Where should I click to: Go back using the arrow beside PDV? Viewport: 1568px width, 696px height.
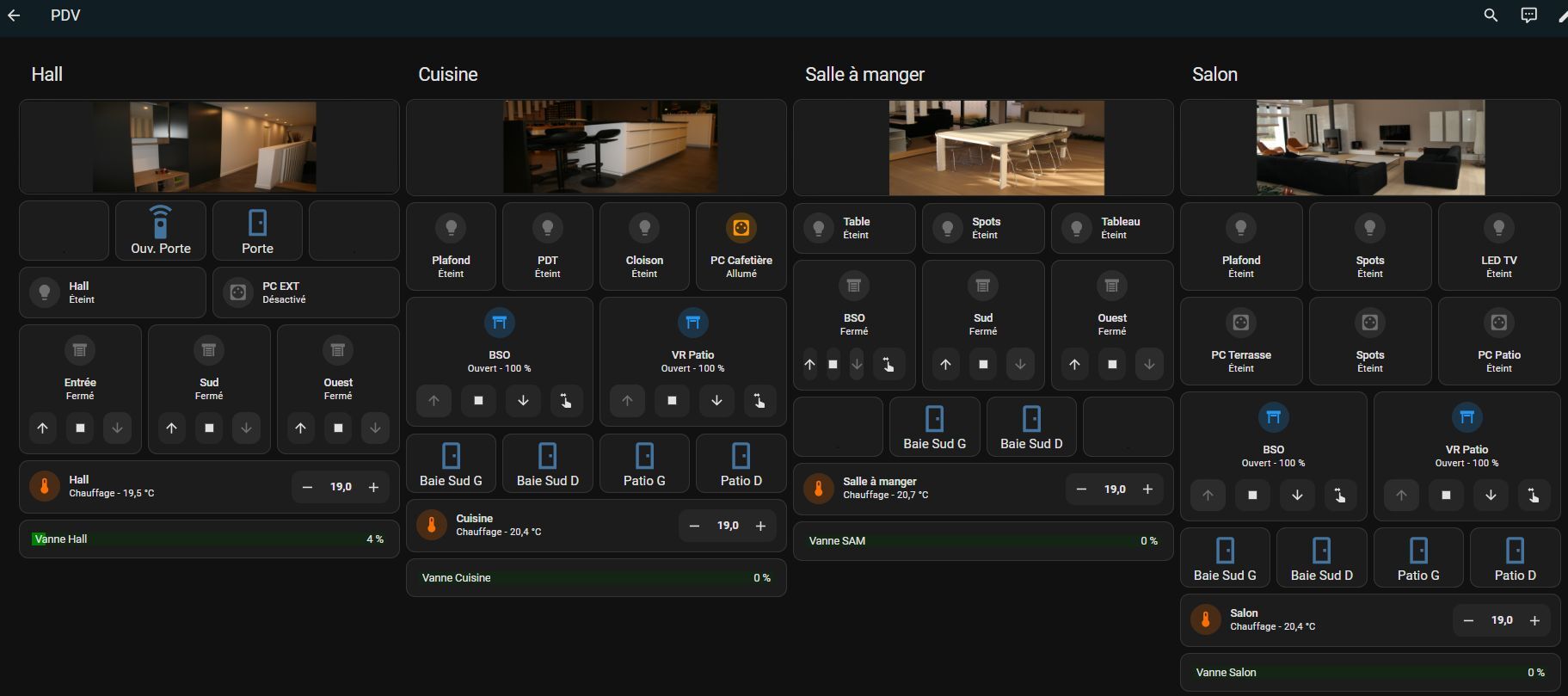pos(14,15)
